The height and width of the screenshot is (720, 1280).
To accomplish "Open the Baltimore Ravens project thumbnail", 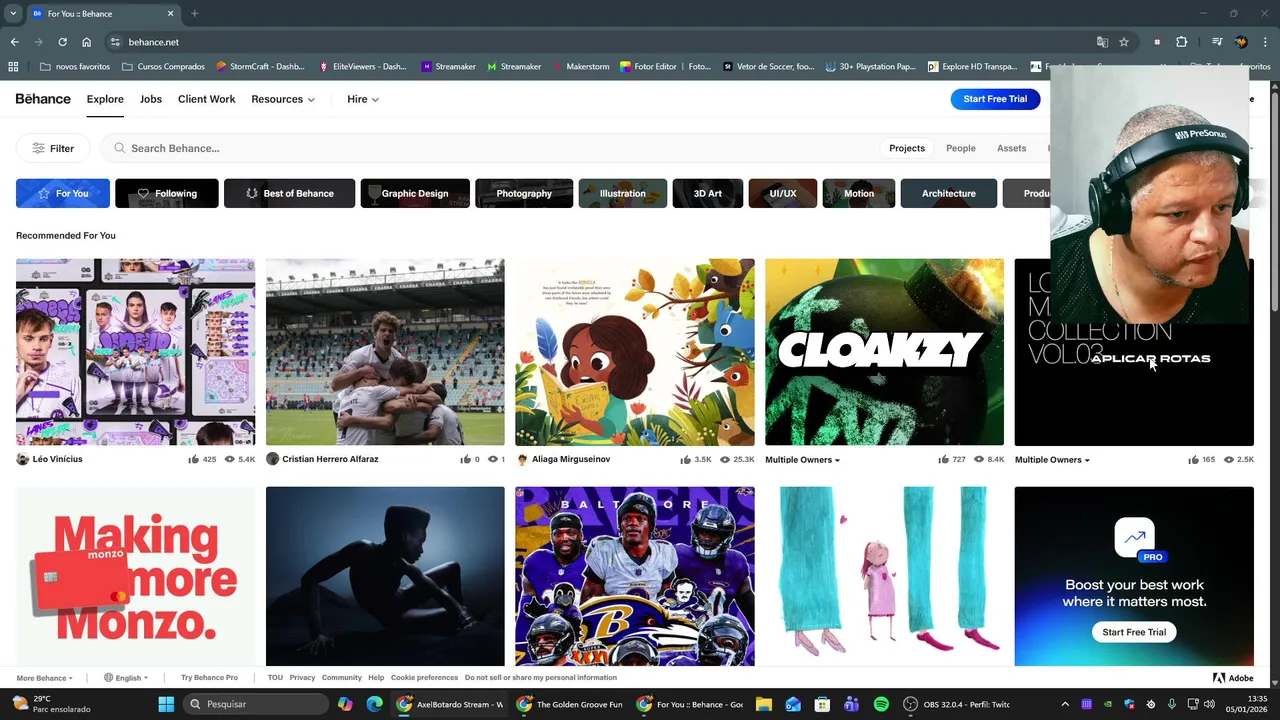I will click(635, 576).
